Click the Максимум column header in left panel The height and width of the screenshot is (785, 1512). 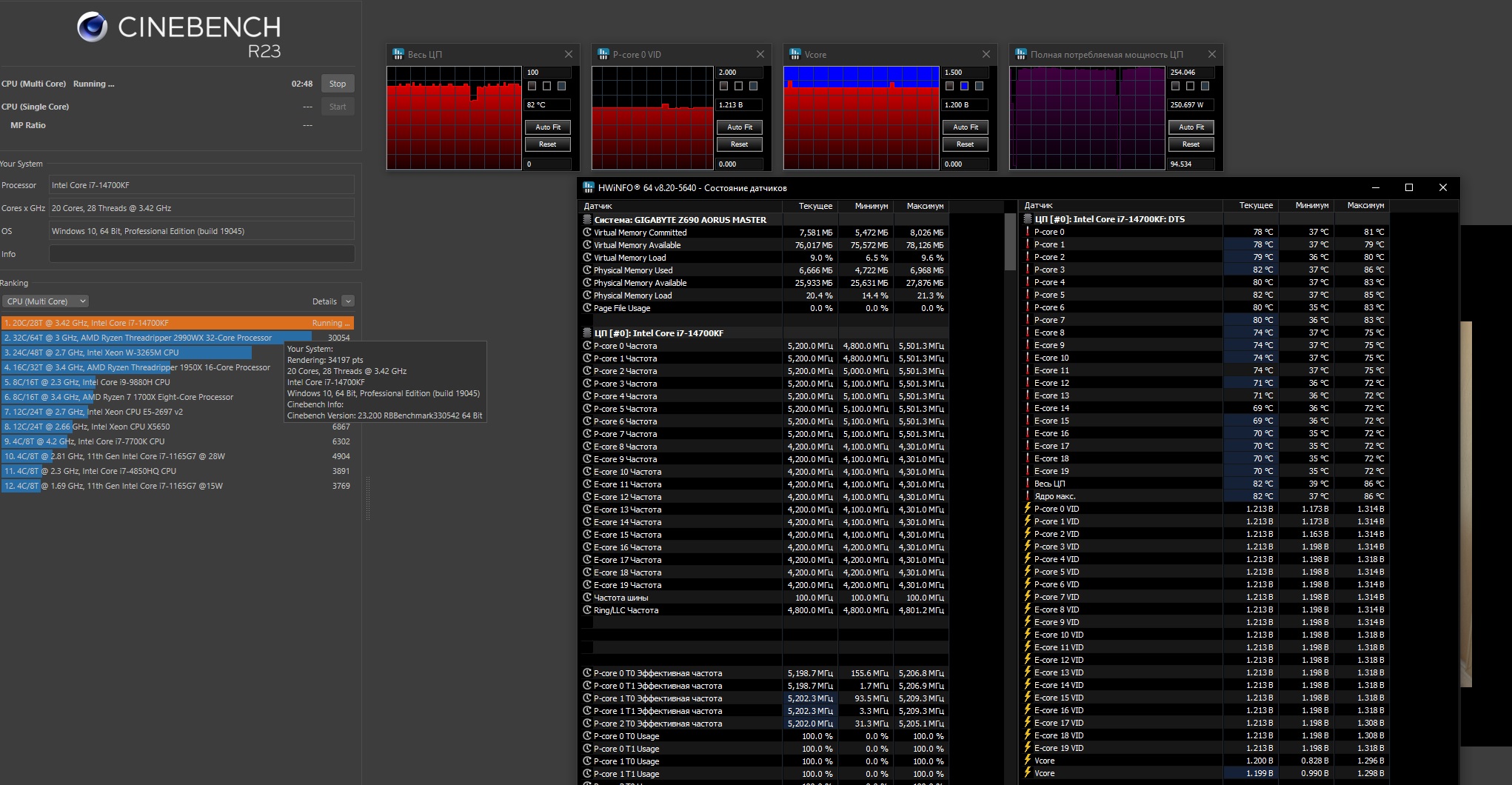(x=921, y=206)
